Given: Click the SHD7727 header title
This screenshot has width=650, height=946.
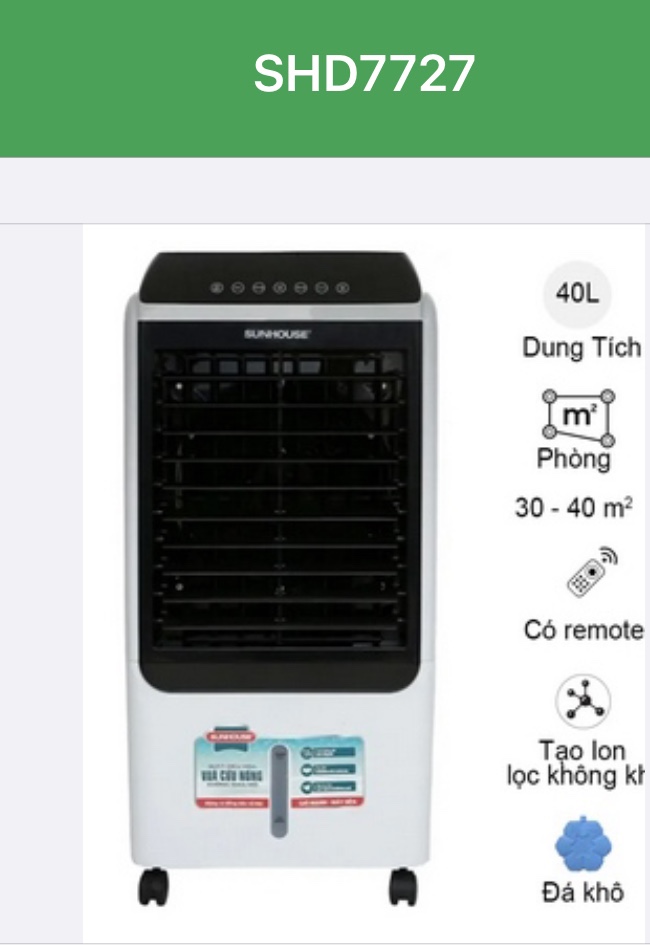Looking at the screenshot, I should point(364,74).
